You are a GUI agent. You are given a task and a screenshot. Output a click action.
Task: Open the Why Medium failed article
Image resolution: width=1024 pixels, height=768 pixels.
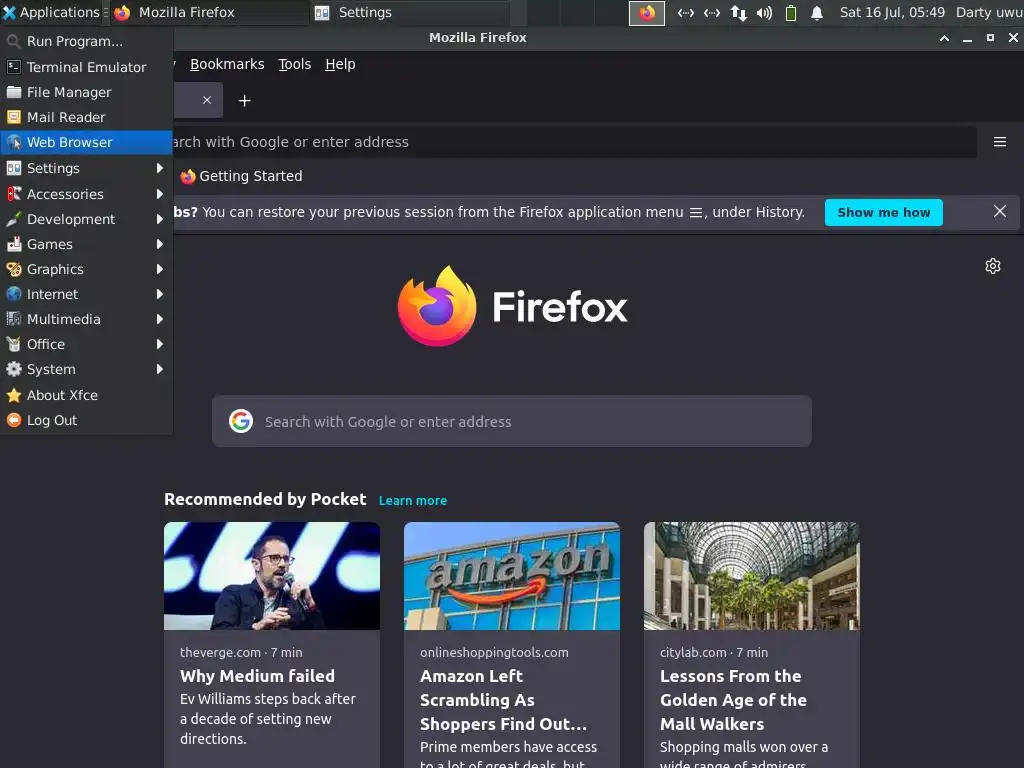257,676
